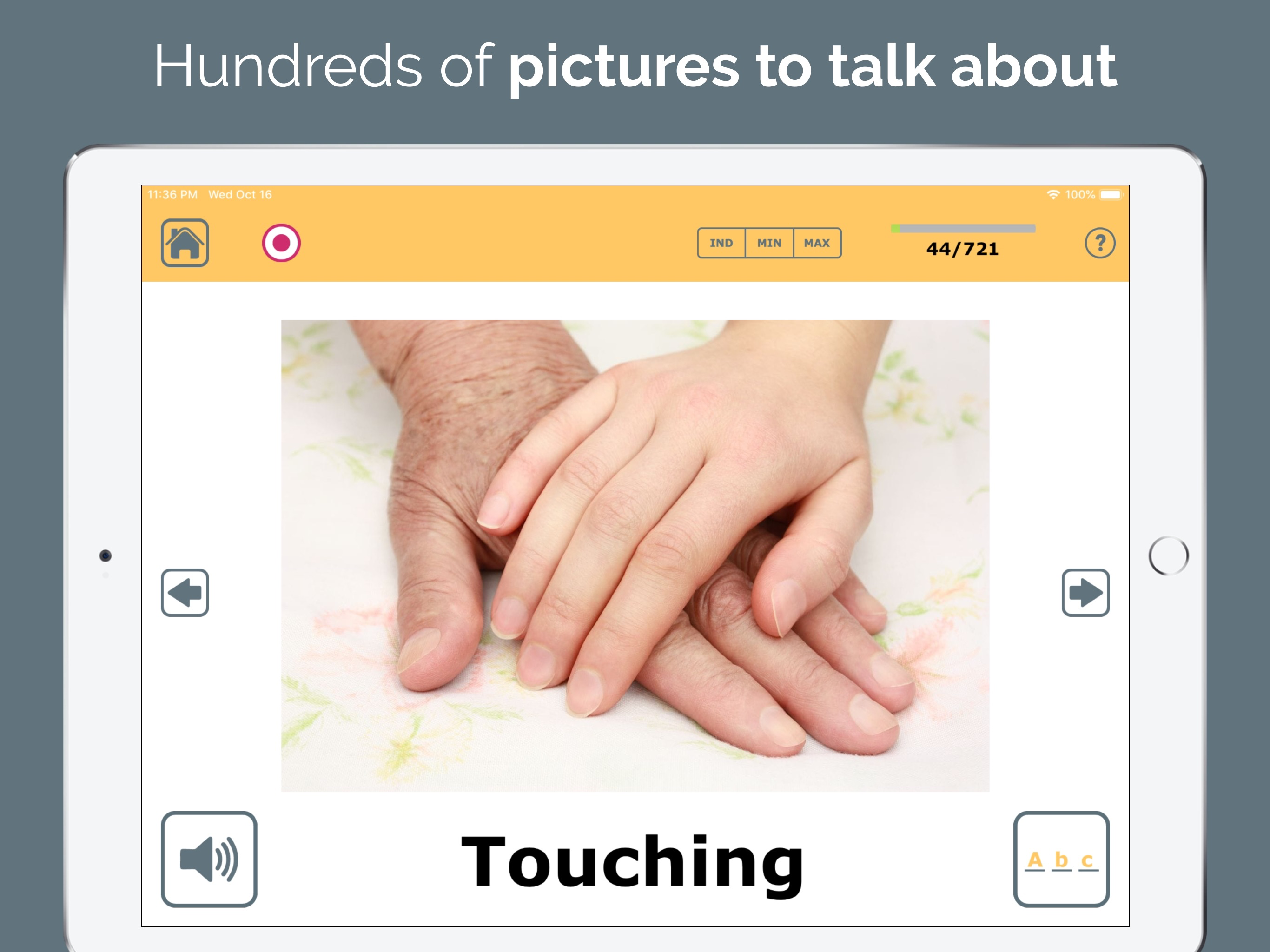
Task: Show the previous picture with left arrow
Action: pos(184,593)
